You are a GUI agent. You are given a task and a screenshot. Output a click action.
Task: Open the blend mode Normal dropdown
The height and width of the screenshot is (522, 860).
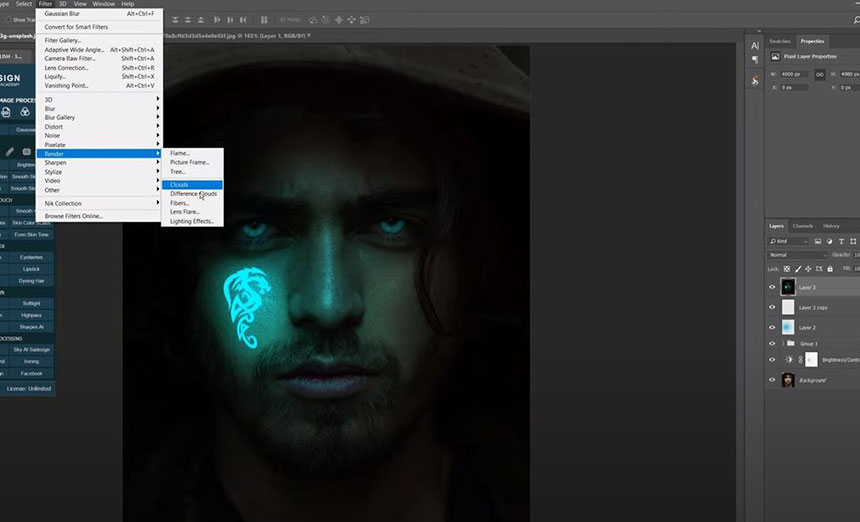tap(797, 255)
